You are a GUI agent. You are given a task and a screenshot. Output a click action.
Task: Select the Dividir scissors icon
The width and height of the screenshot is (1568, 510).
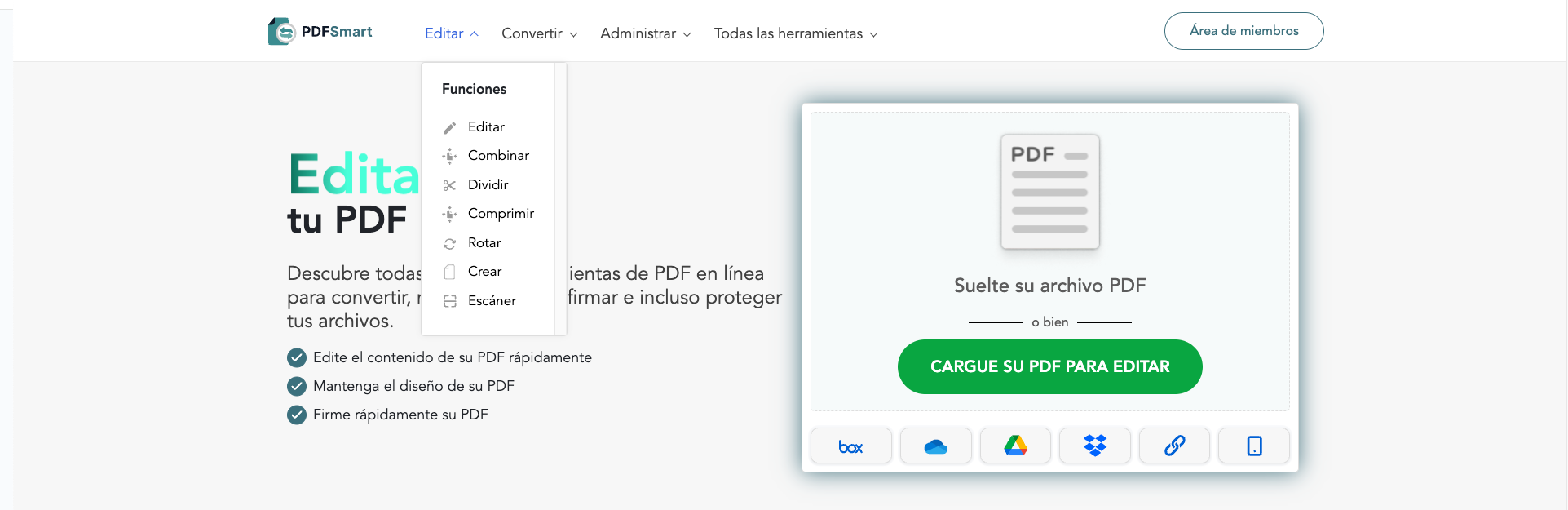(450, 184)
